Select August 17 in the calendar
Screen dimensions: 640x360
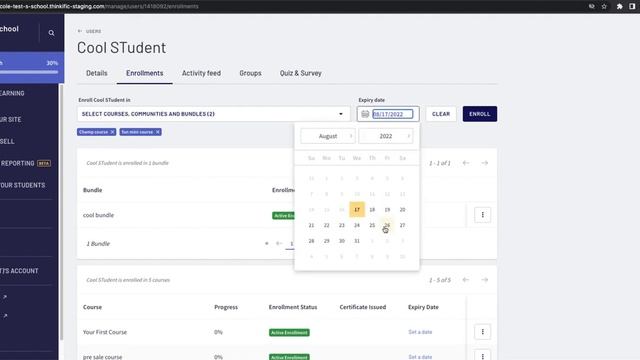click(x=357, y=209)
